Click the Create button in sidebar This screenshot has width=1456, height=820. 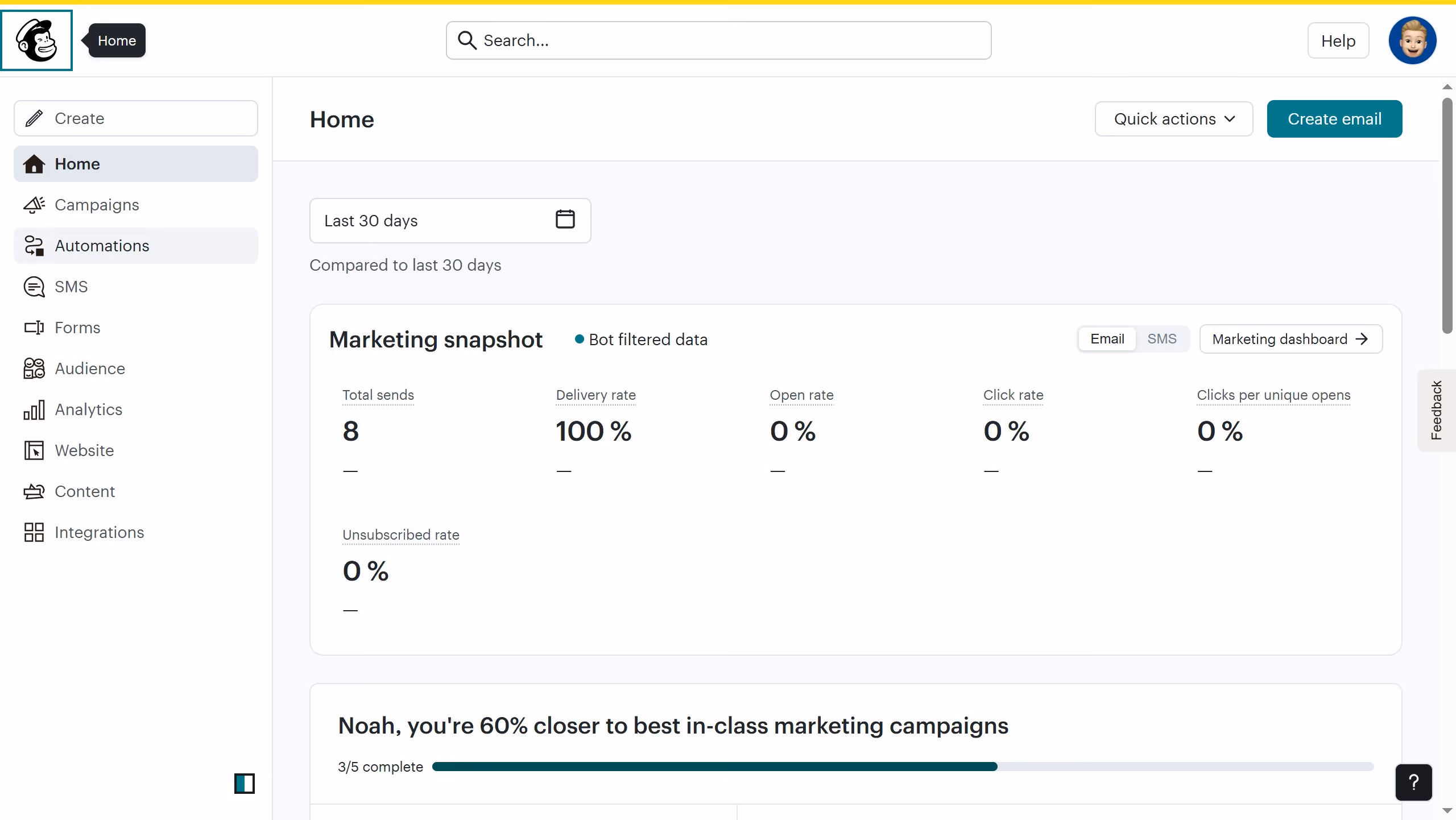tap(136, 118)
